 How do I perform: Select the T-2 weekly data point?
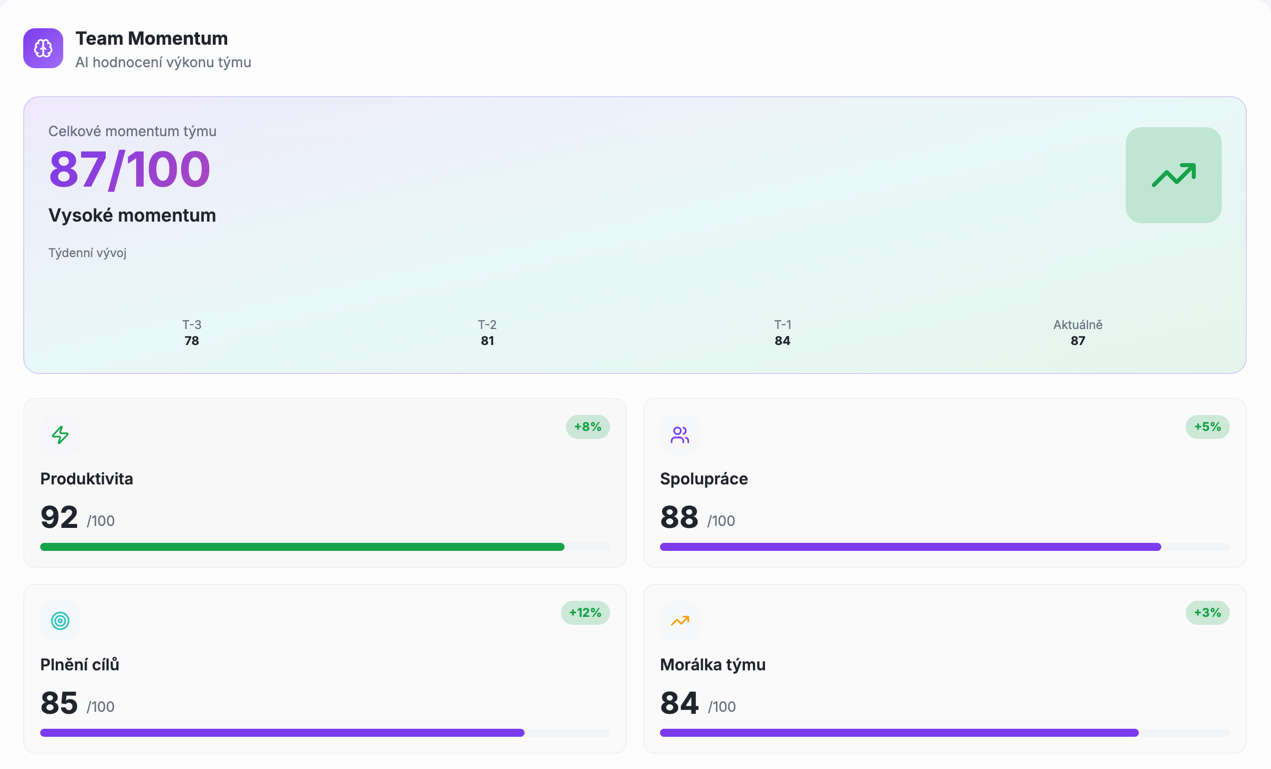click(x=487, y=333)
